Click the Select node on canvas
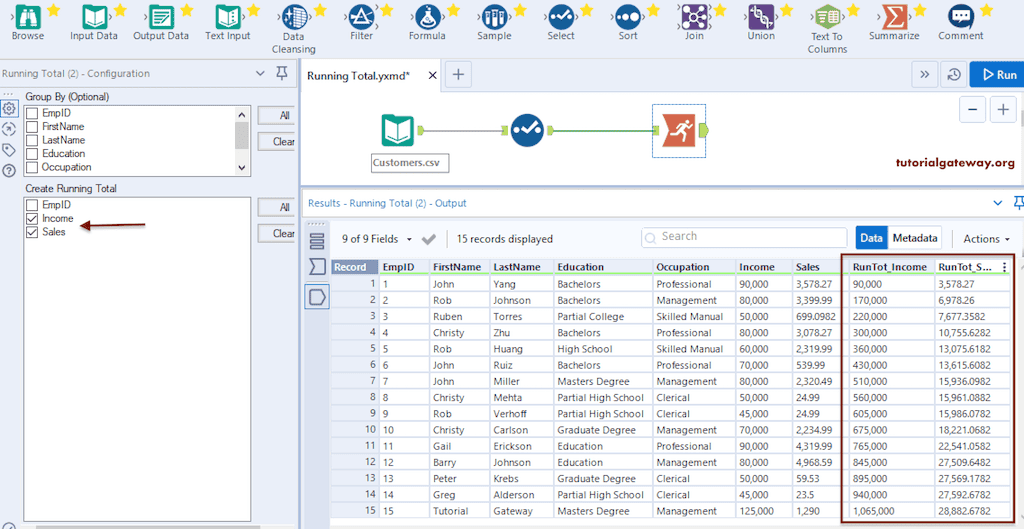 pyautogui.click(x=527, y=131)
